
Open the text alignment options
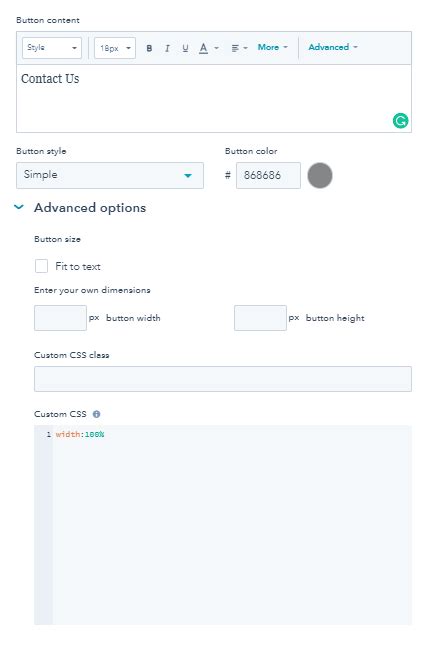tap(239, 48)
